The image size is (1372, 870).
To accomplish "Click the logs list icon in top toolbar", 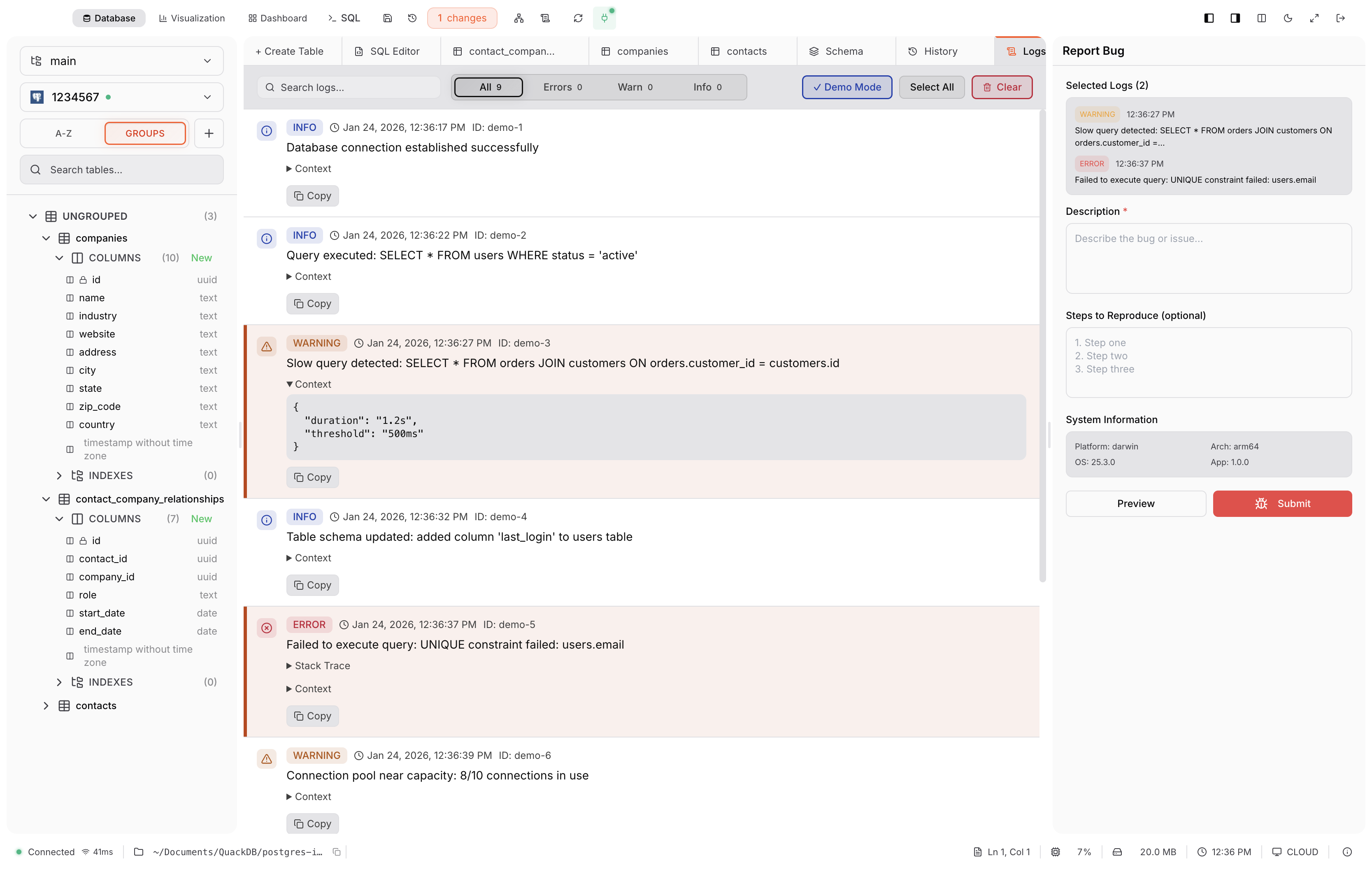I will click(x=545, y=18).
